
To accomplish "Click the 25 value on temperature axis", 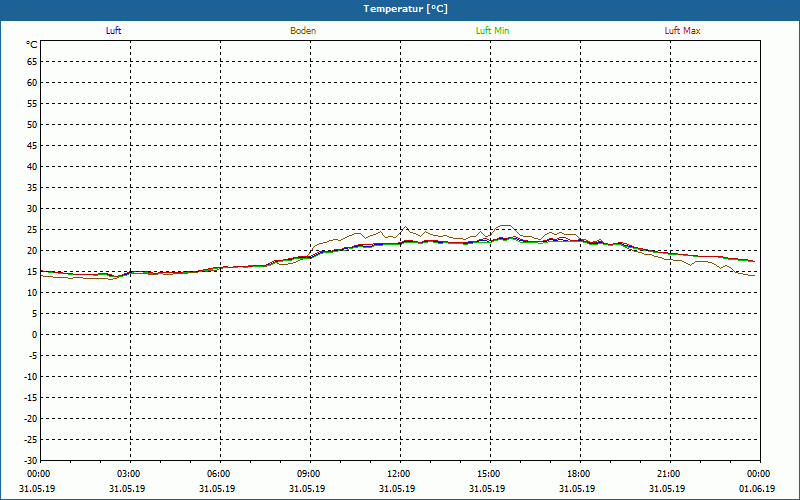I will click(32, 230).
